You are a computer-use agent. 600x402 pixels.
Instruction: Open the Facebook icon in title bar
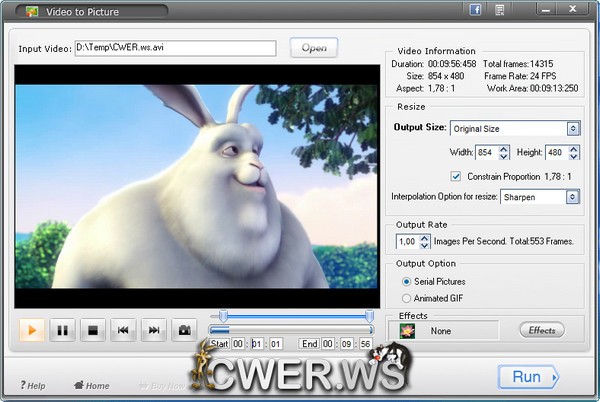coord(477,10)
